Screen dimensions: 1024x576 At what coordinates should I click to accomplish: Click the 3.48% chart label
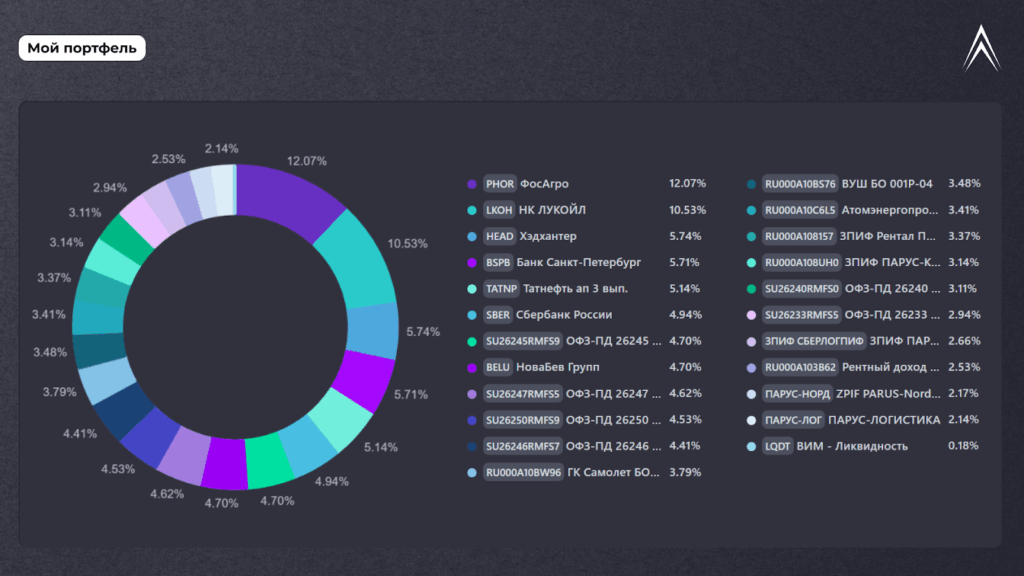coord(50,352)
